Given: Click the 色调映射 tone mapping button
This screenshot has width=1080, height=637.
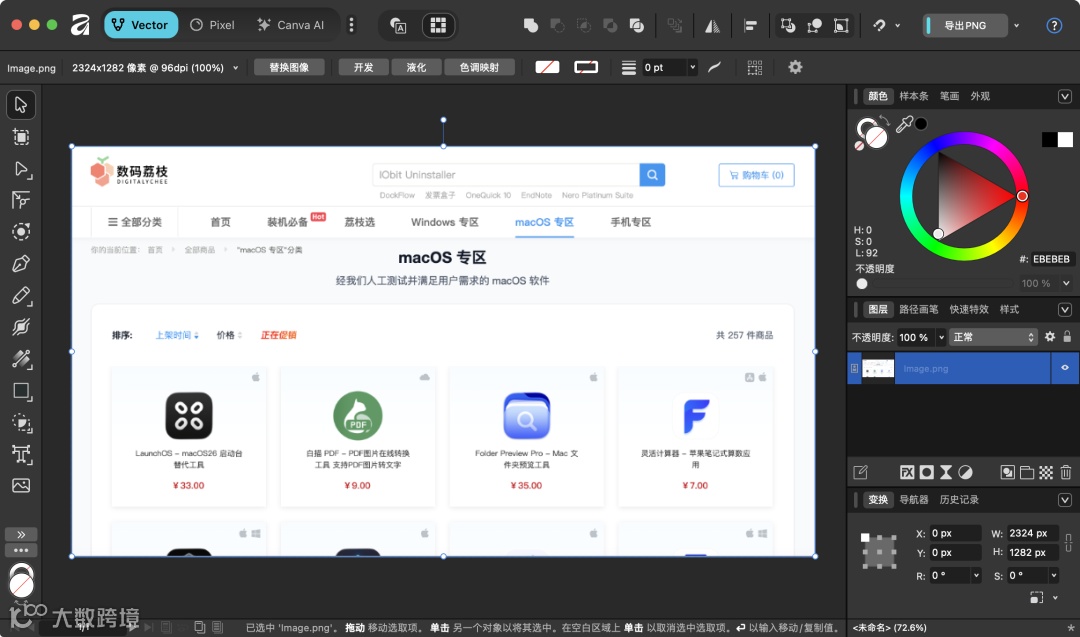Looking at the screenshot, I should pyautogui.click(x=479, y=67).
